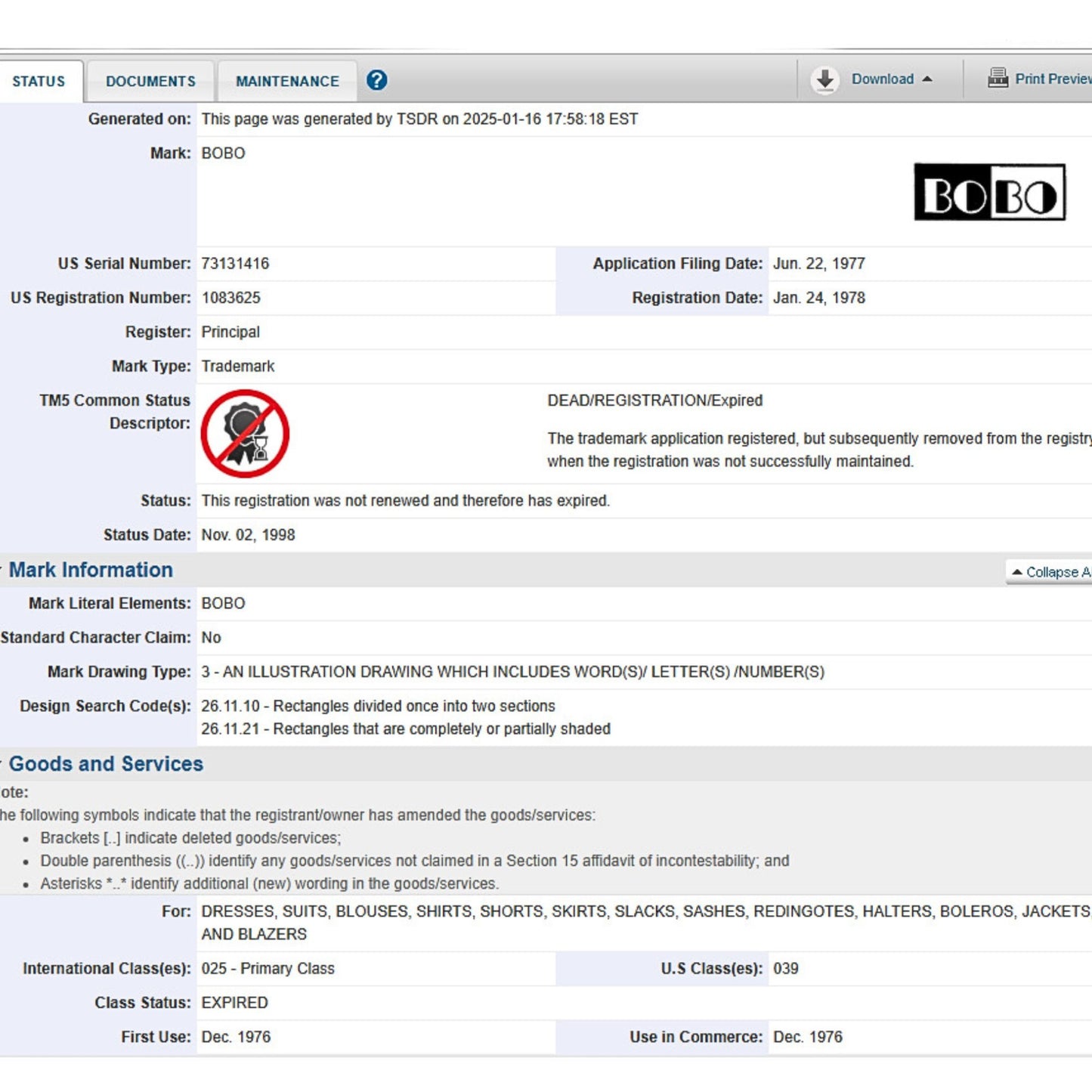The height and width of the screenshot is (1092, 1092).
Task: Click design search code 26.11.10 line
Action: (378, 706)
